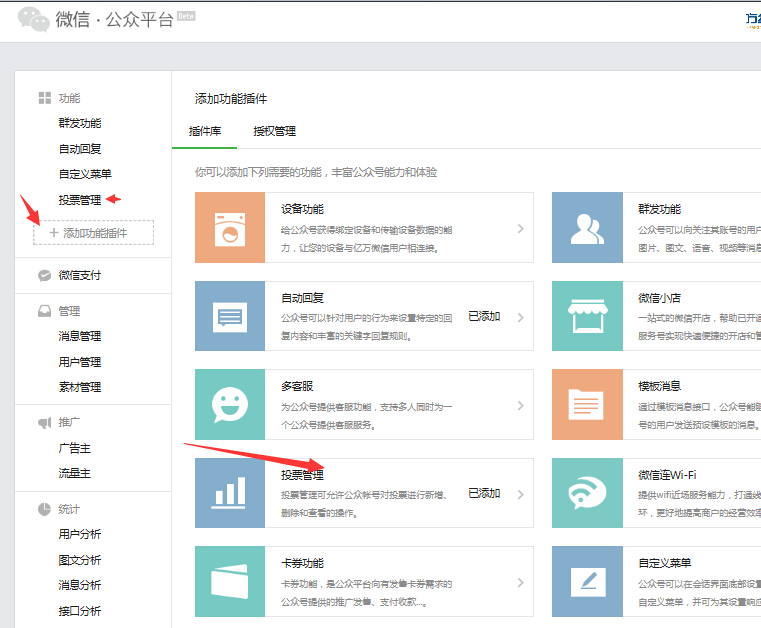Click the 群发功能 people icon
Screen dimensions: 761x628
[587, 228]
